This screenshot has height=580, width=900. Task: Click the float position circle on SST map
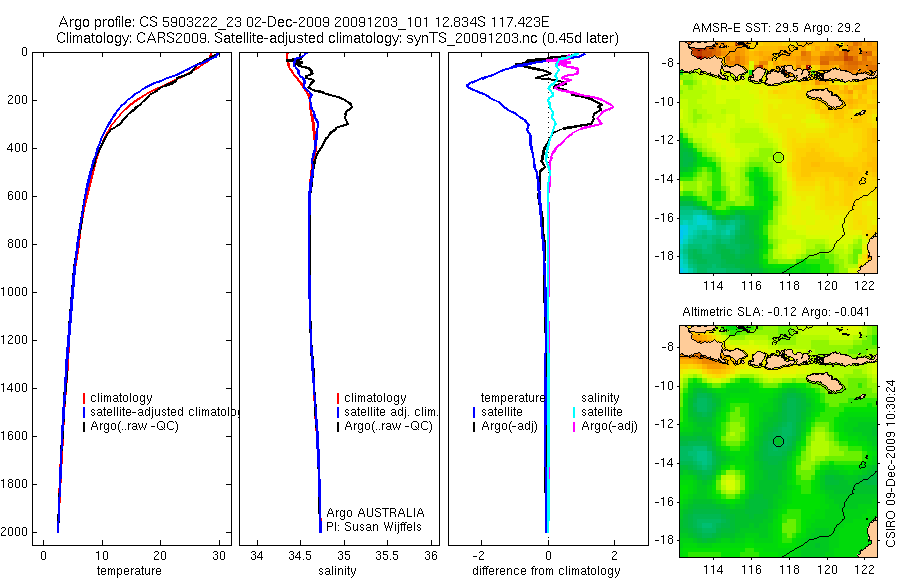pos(778,157)
